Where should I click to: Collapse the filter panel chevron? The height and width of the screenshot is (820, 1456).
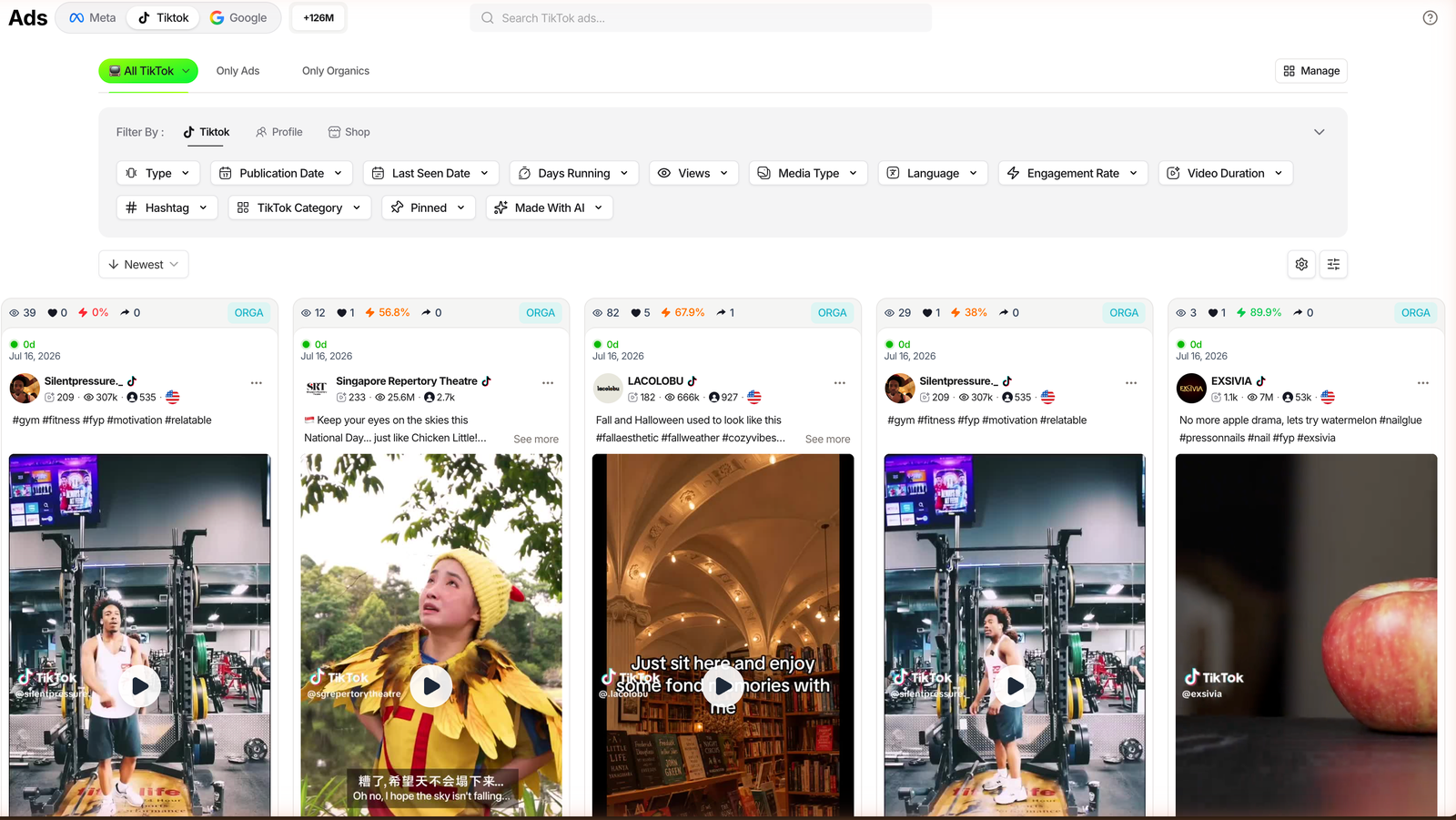[x=1319, y=132]
